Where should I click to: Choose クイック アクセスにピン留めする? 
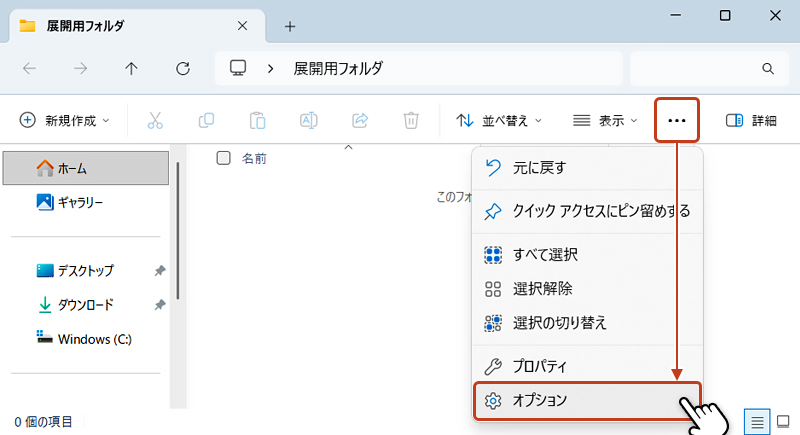[588, 211]
